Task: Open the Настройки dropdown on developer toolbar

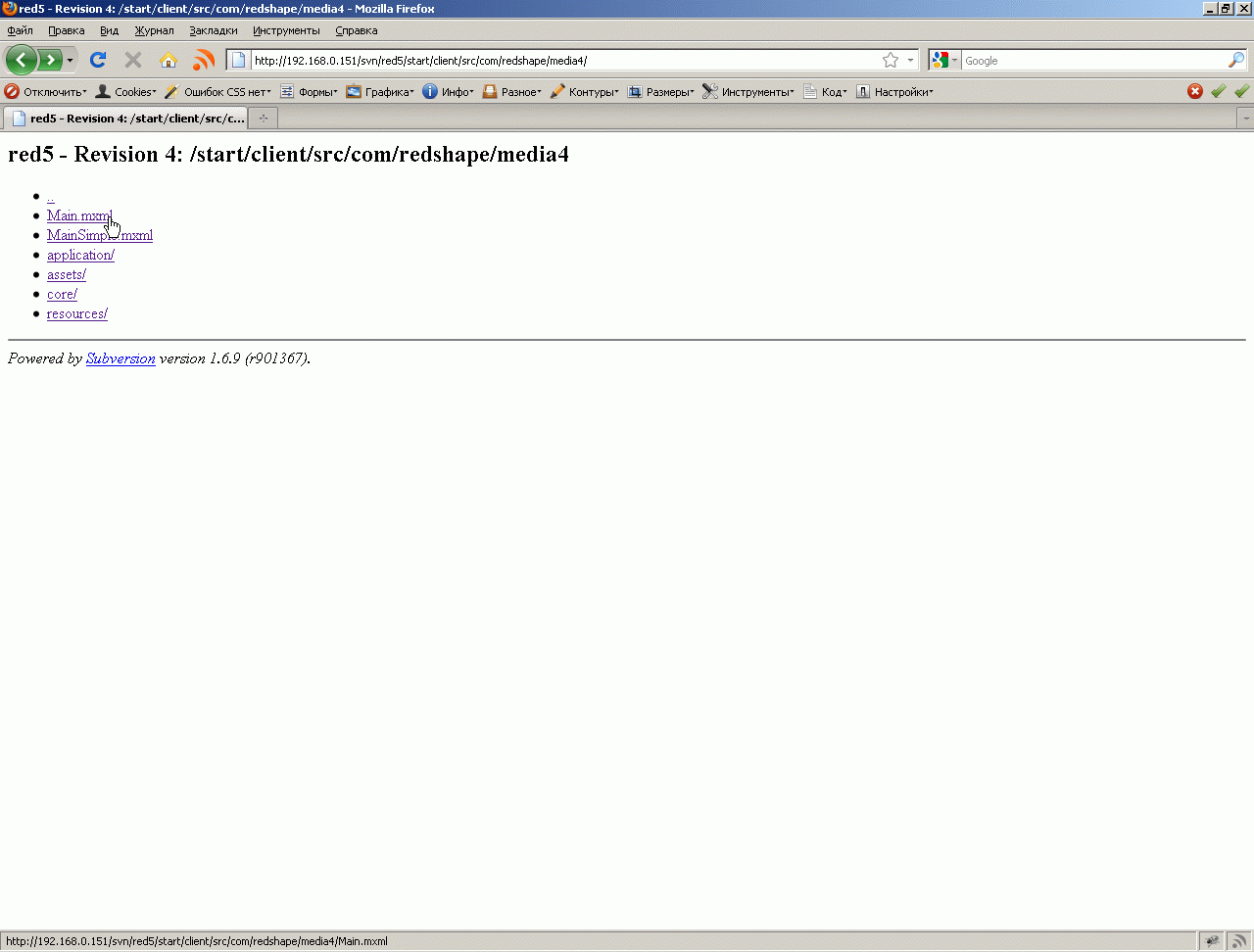Action: tap(894, 92)
